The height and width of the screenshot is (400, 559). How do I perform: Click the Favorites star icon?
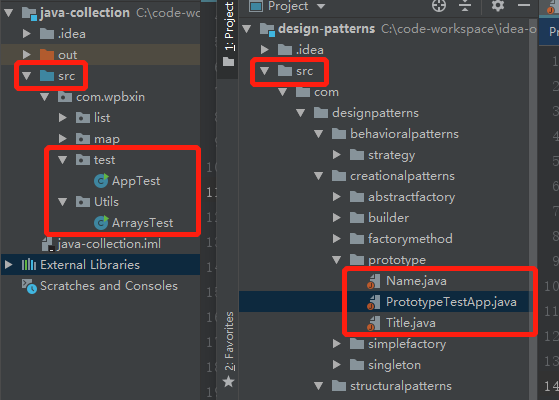(229, 381)
